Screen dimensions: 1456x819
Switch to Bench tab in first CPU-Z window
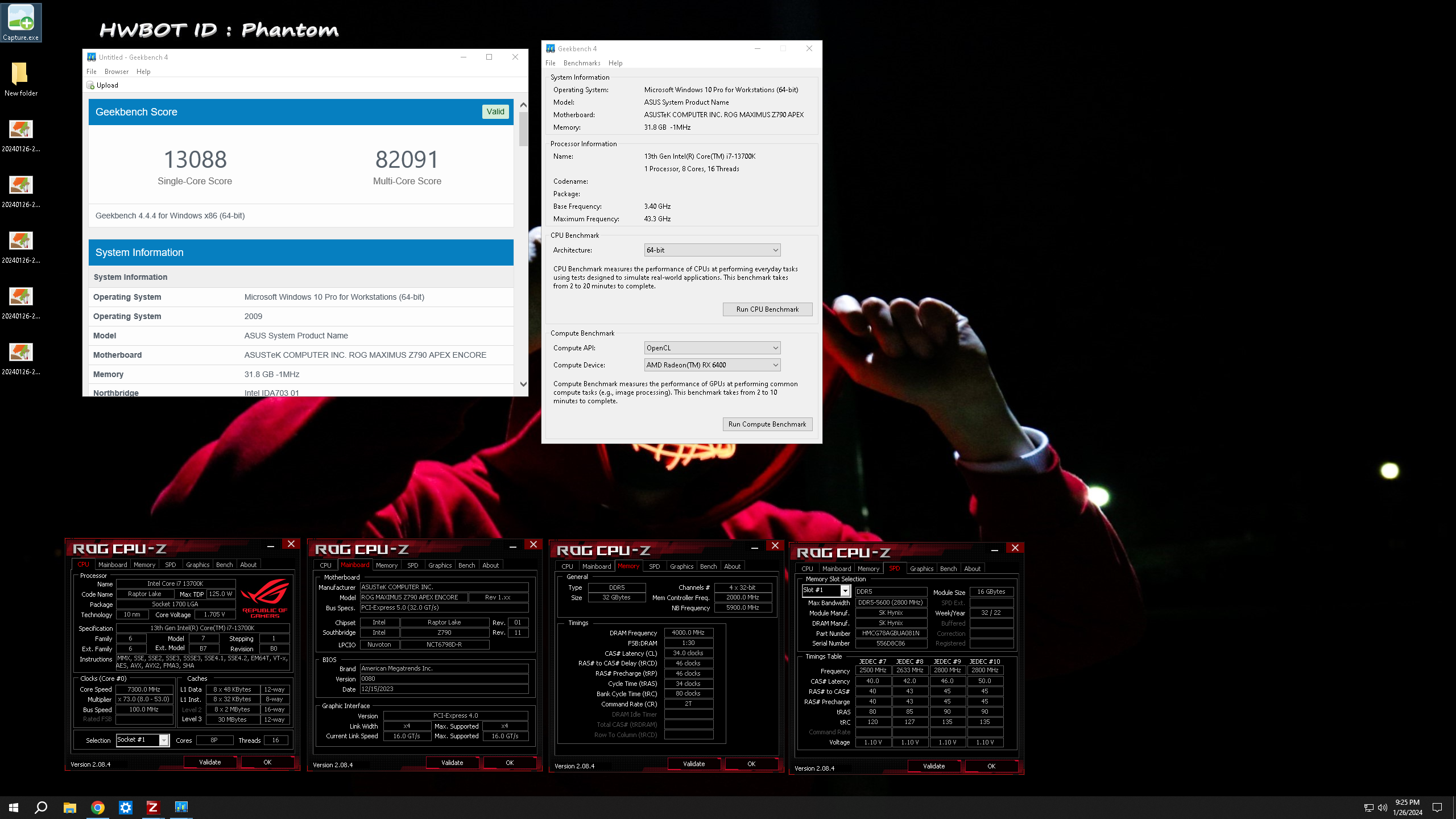tap(225, 565)
